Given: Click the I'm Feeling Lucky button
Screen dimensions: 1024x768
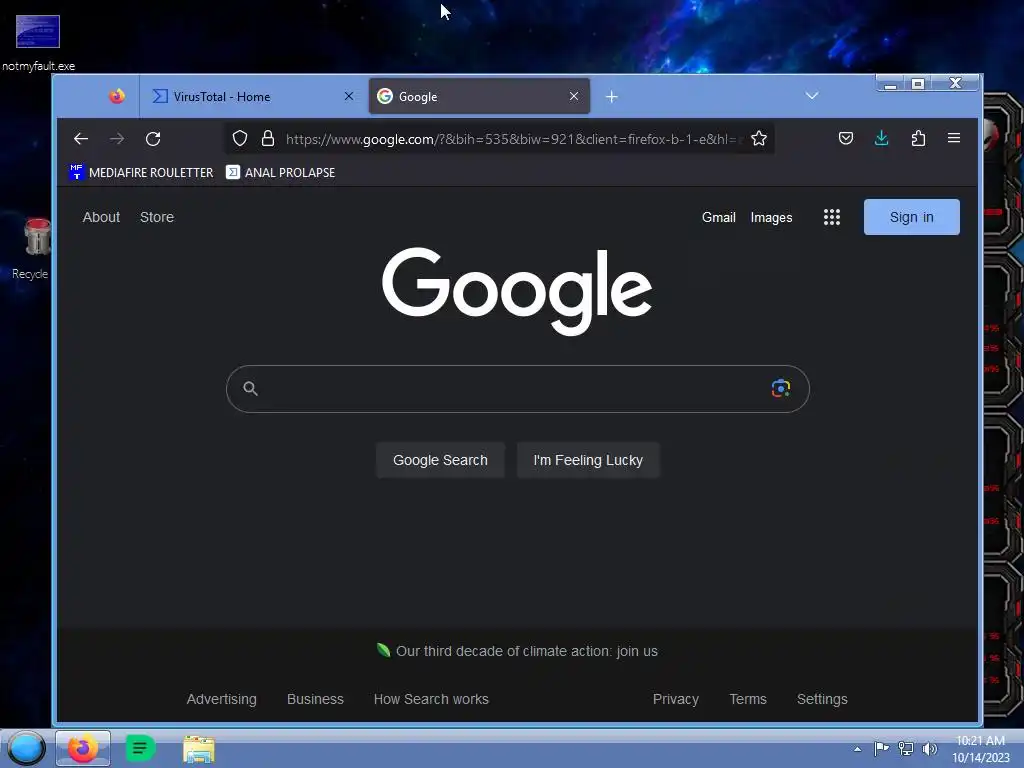Looking at the screenshot, I should (x=588, y=460).
